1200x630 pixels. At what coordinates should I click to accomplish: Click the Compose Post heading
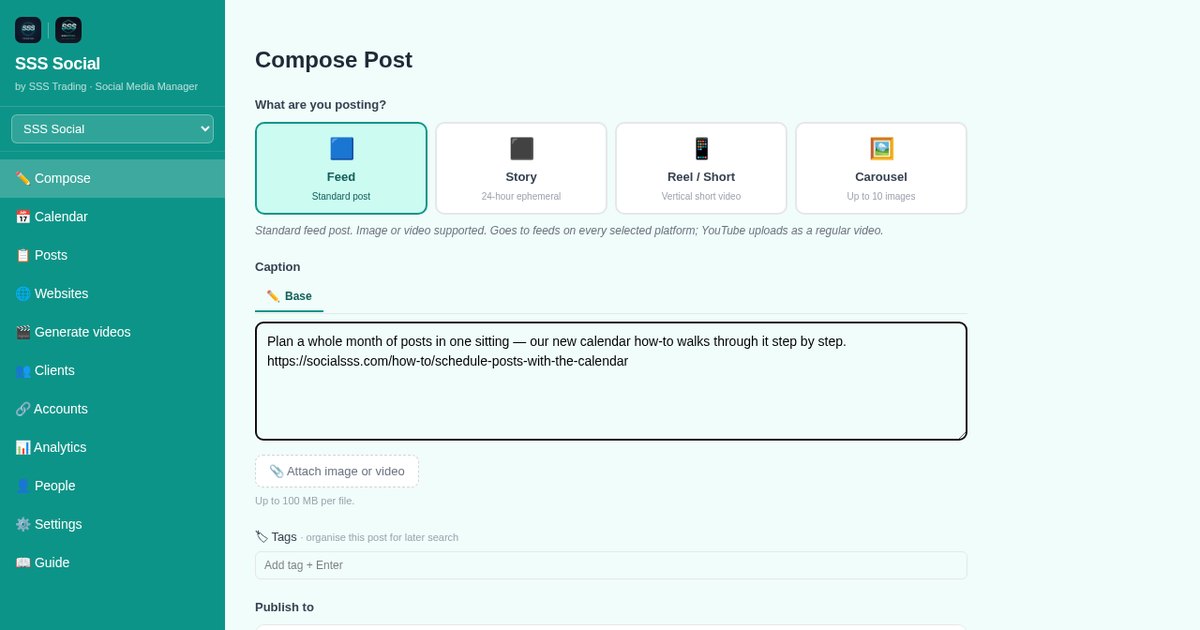pyautogui.click(x=334, y=60)
